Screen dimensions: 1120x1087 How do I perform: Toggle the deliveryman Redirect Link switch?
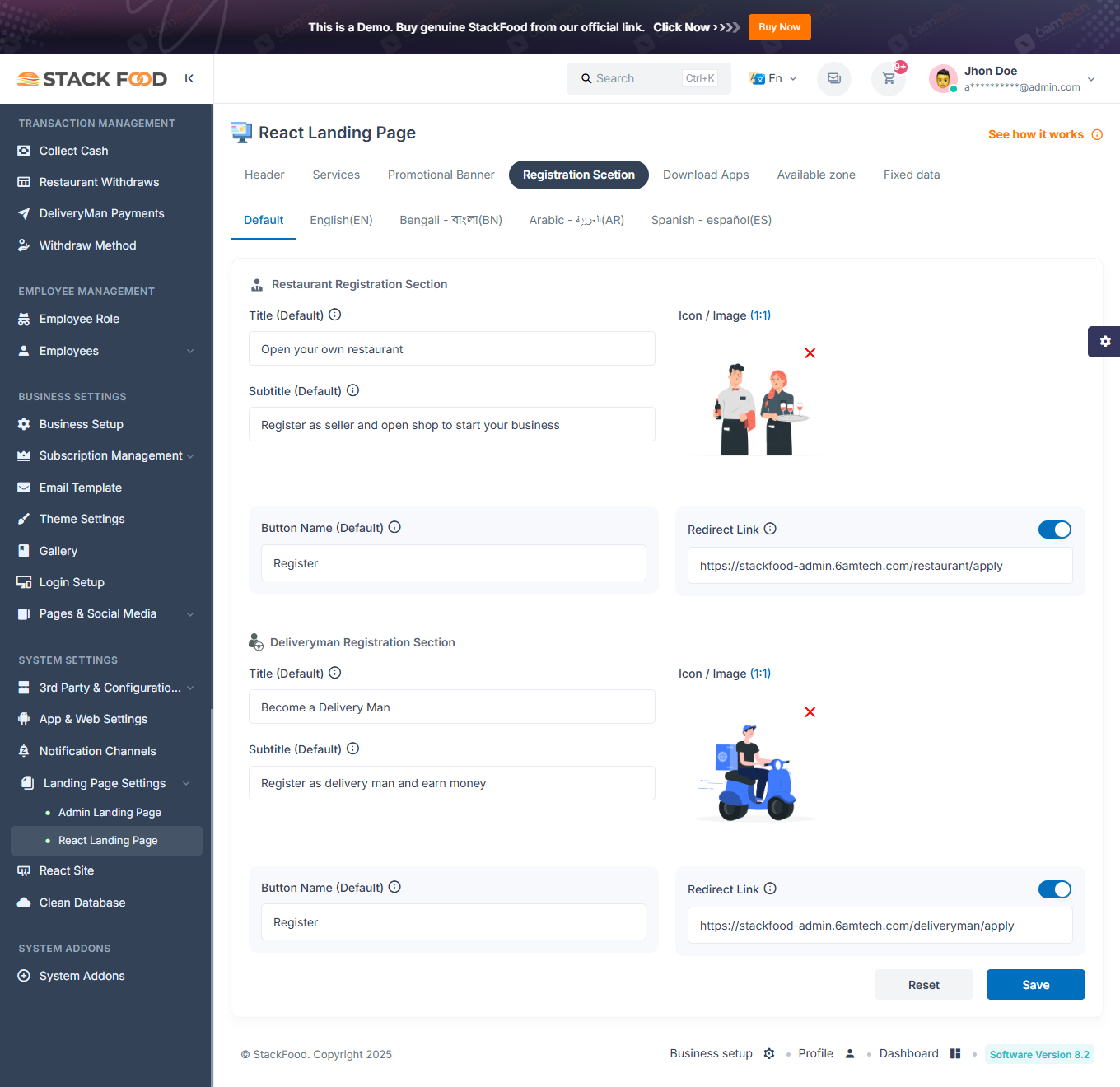coord(1054,889)
